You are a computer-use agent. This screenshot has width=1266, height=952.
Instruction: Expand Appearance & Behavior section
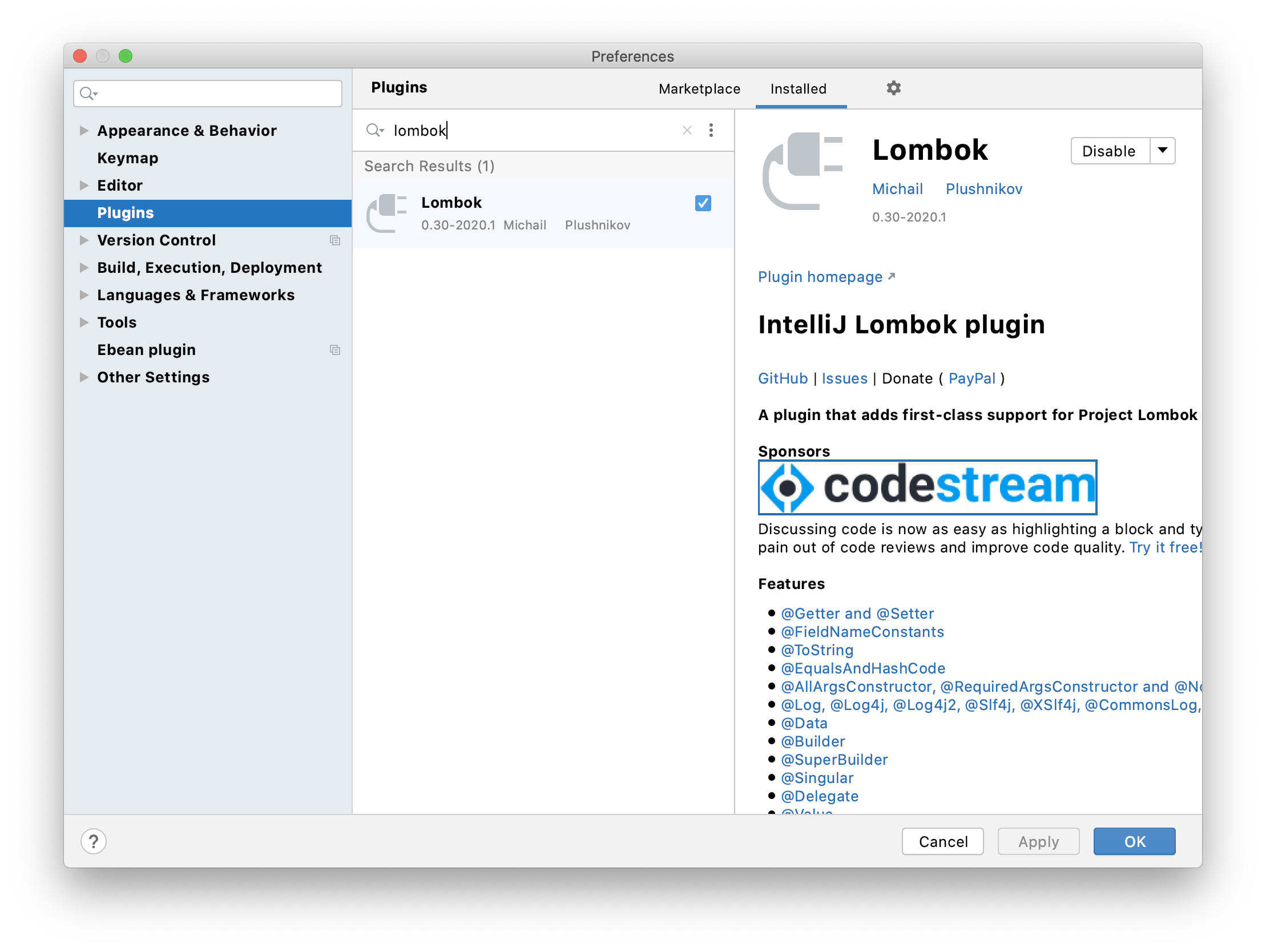tap(83, 131)
